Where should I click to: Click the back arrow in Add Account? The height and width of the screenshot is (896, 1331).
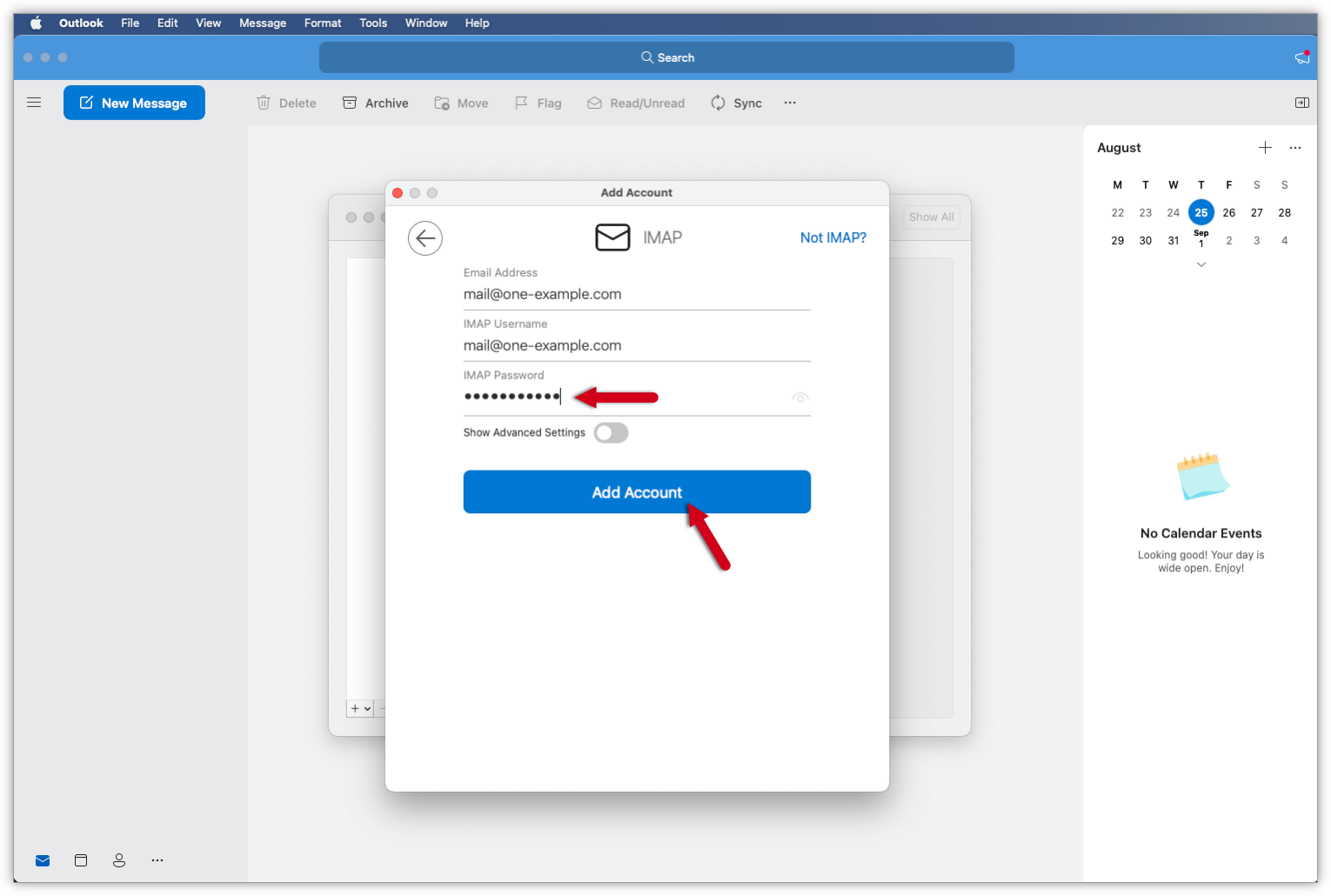tap(425, 238)
